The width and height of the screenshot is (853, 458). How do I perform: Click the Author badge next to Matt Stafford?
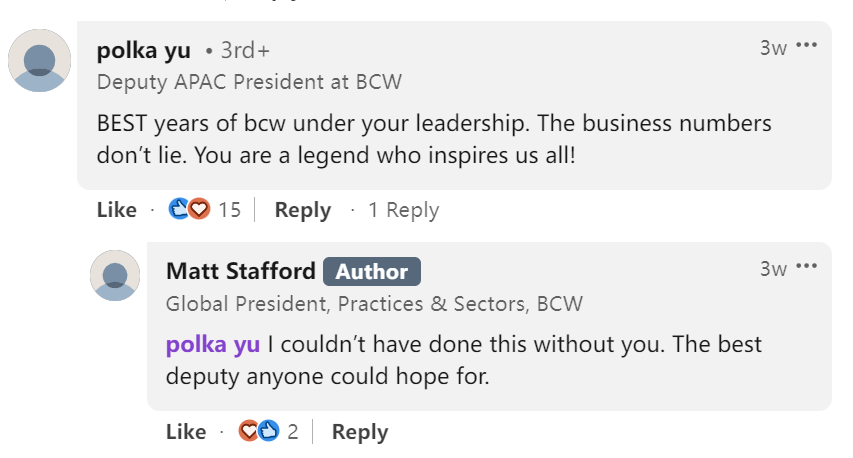[x=372, y=271]
